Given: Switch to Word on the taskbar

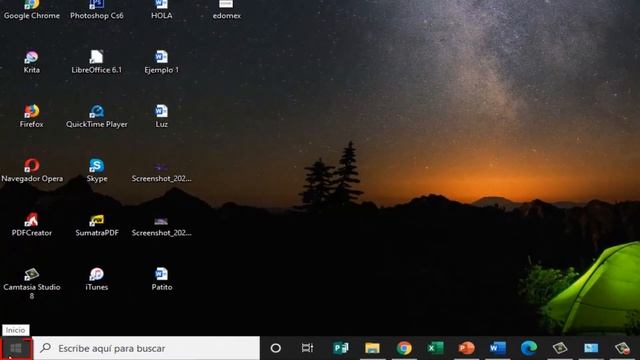Looking at the screenshot, I should 498,348.
